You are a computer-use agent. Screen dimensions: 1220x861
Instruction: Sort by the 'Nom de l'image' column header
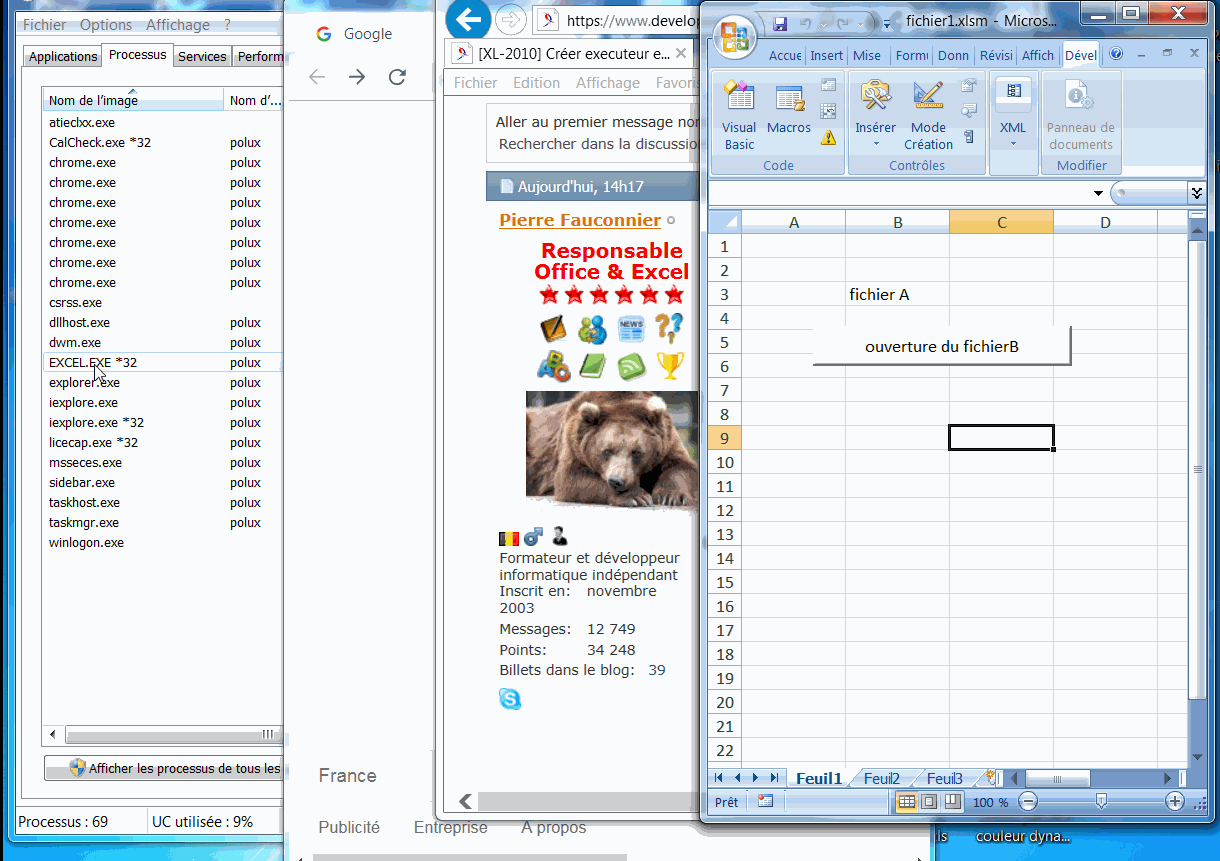point(133,100)
